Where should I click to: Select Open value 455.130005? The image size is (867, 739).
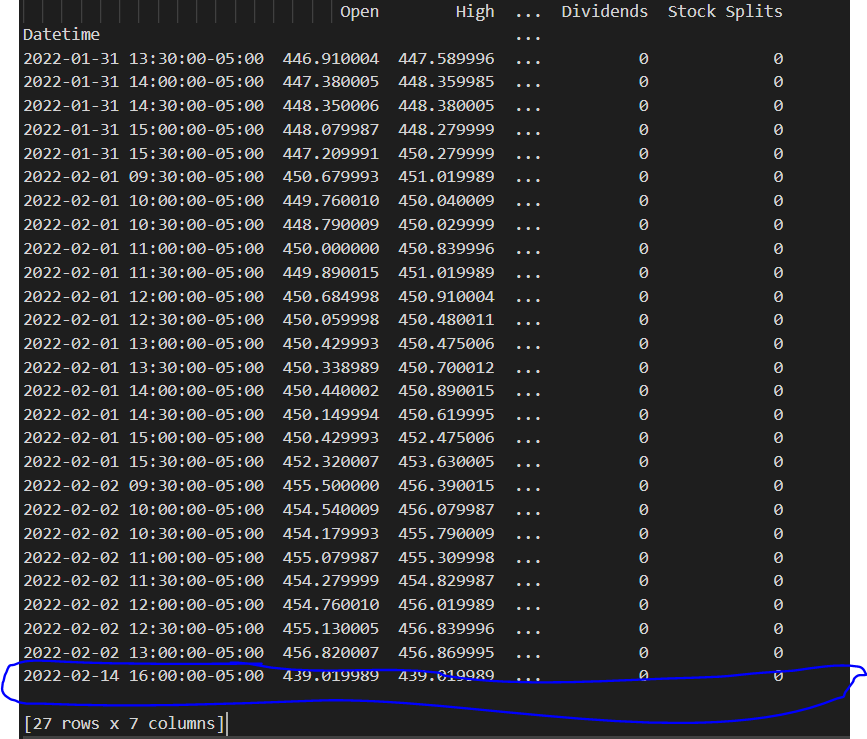(x=331, y=629)
